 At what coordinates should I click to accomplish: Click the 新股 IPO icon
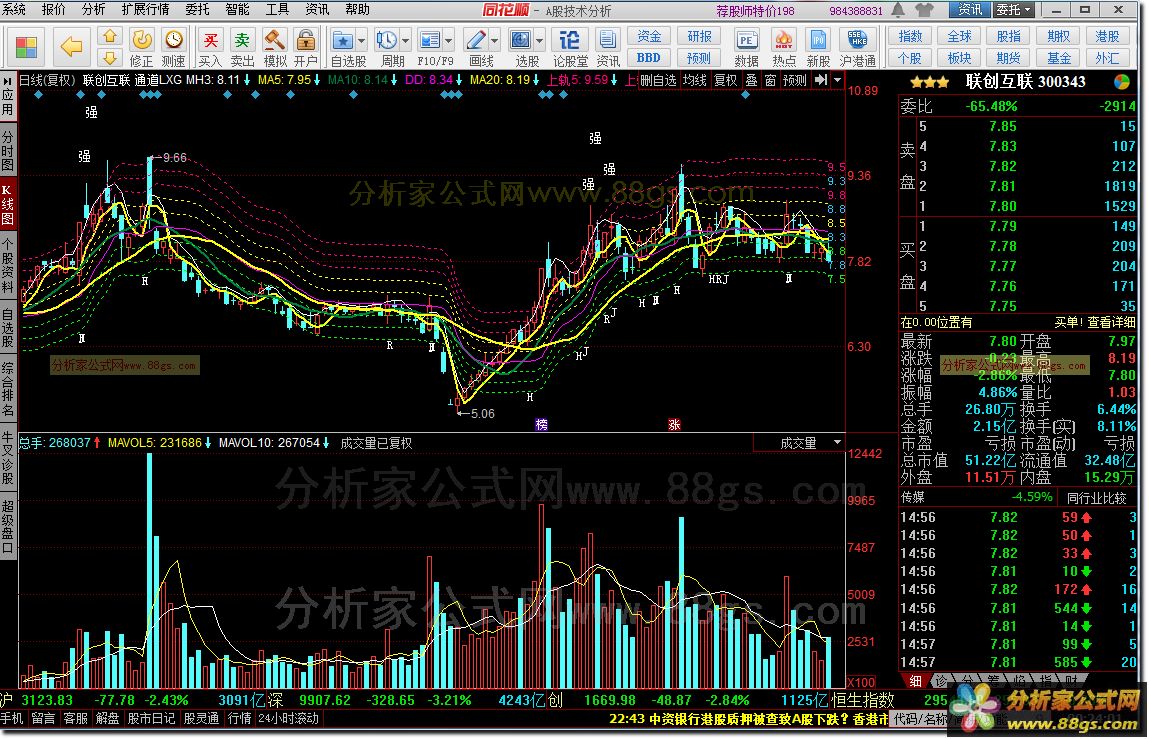819,48
